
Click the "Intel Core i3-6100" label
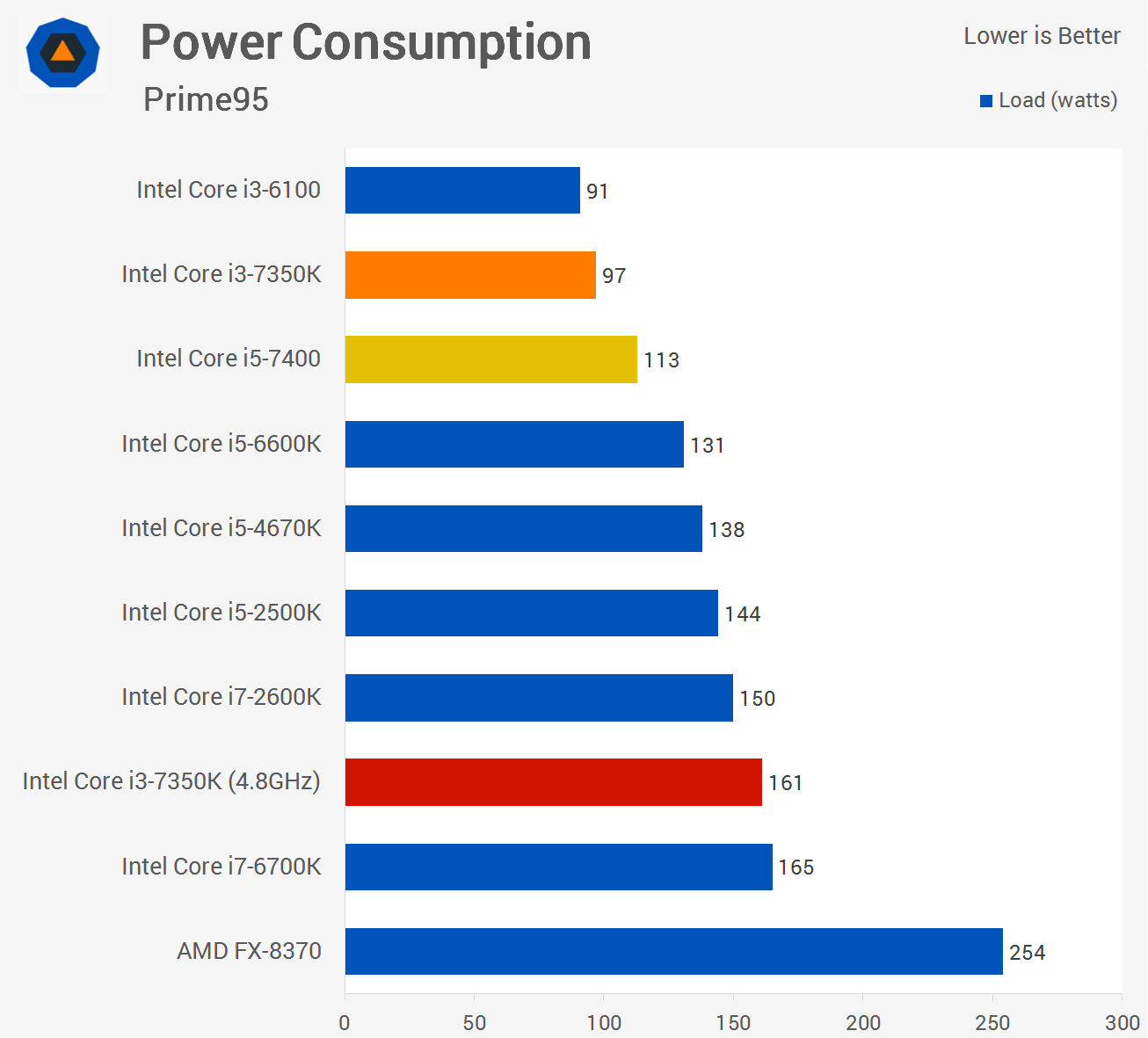pos(229,190)
